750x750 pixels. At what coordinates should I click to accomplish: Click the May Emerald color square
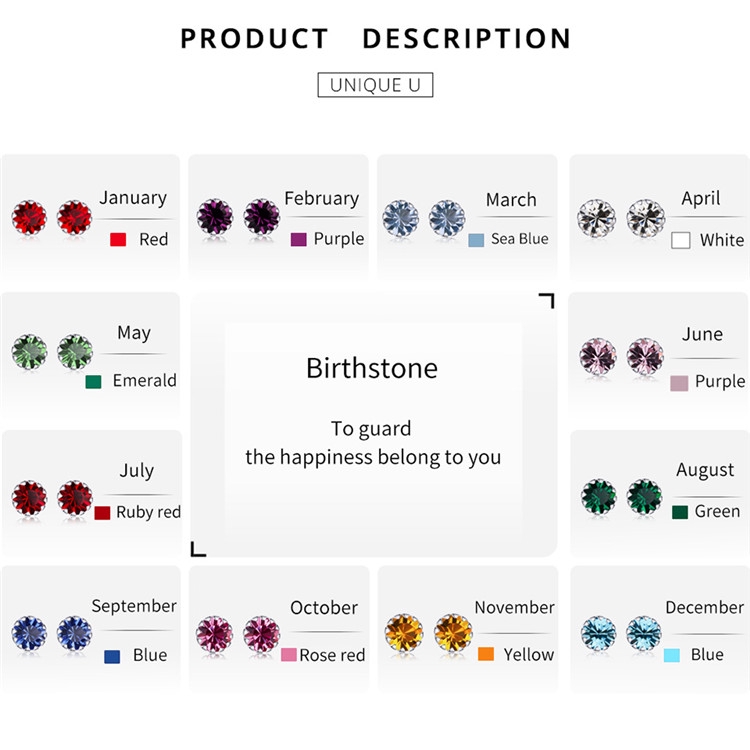click(x=94, y=381)
